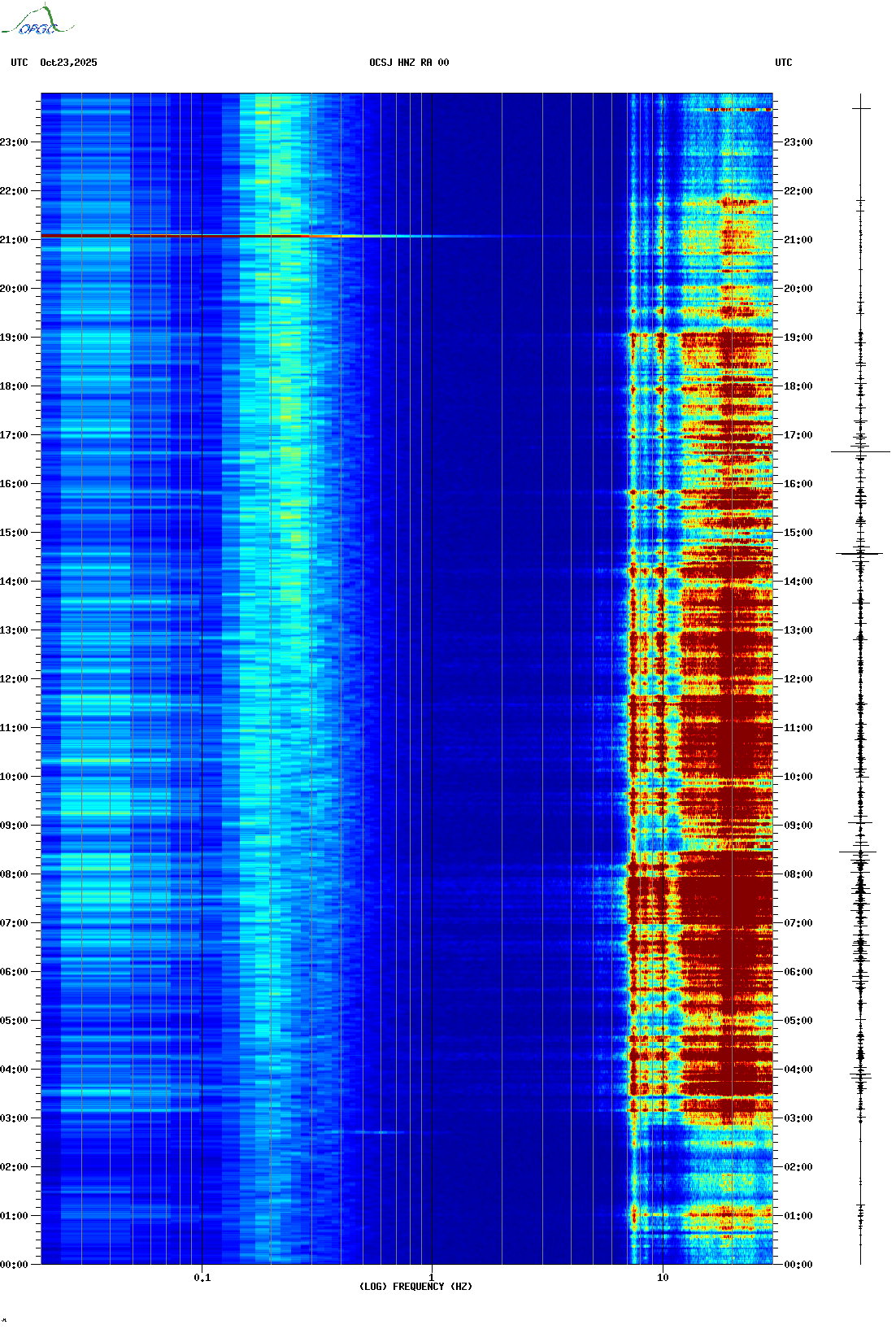The height and width of the screenshot is (1329, 896).
Task: Click the 07:00 label on left time axis
Action: [14, 923]
